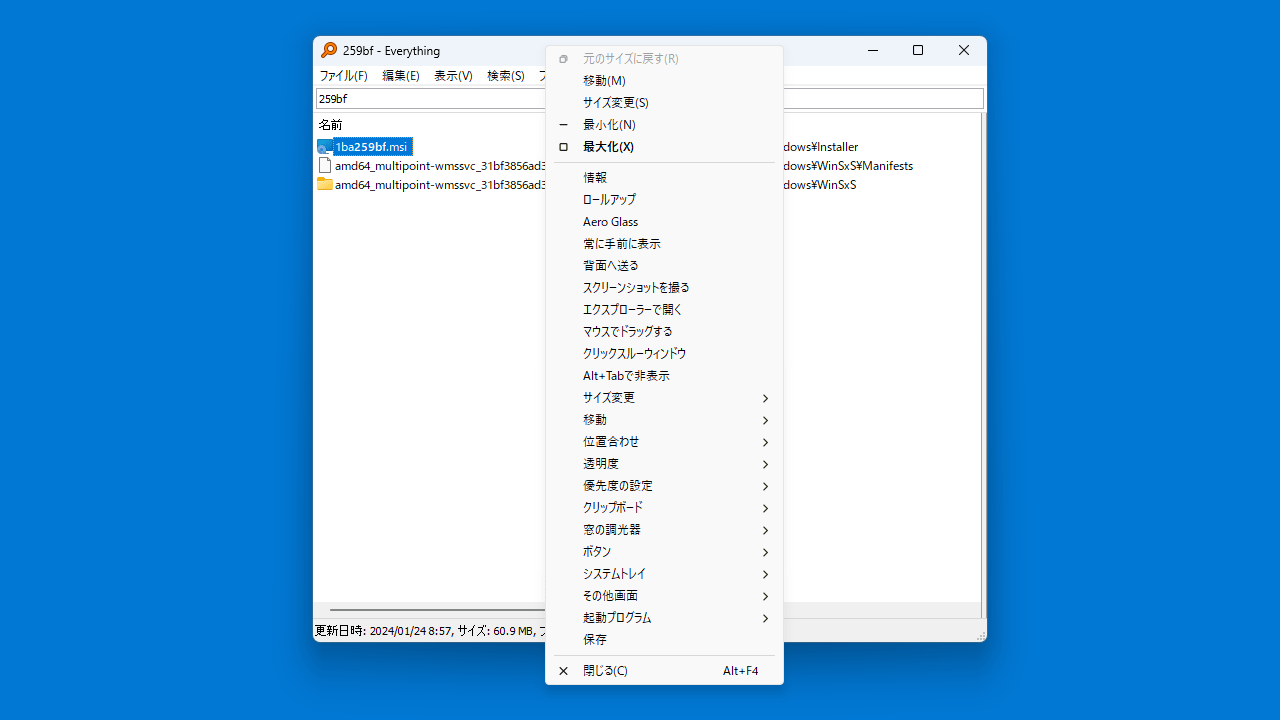This screenshot has height=720, width=1280.
Task: Click the dows¥WinSxS path in folder row
Action: [820, 185]
